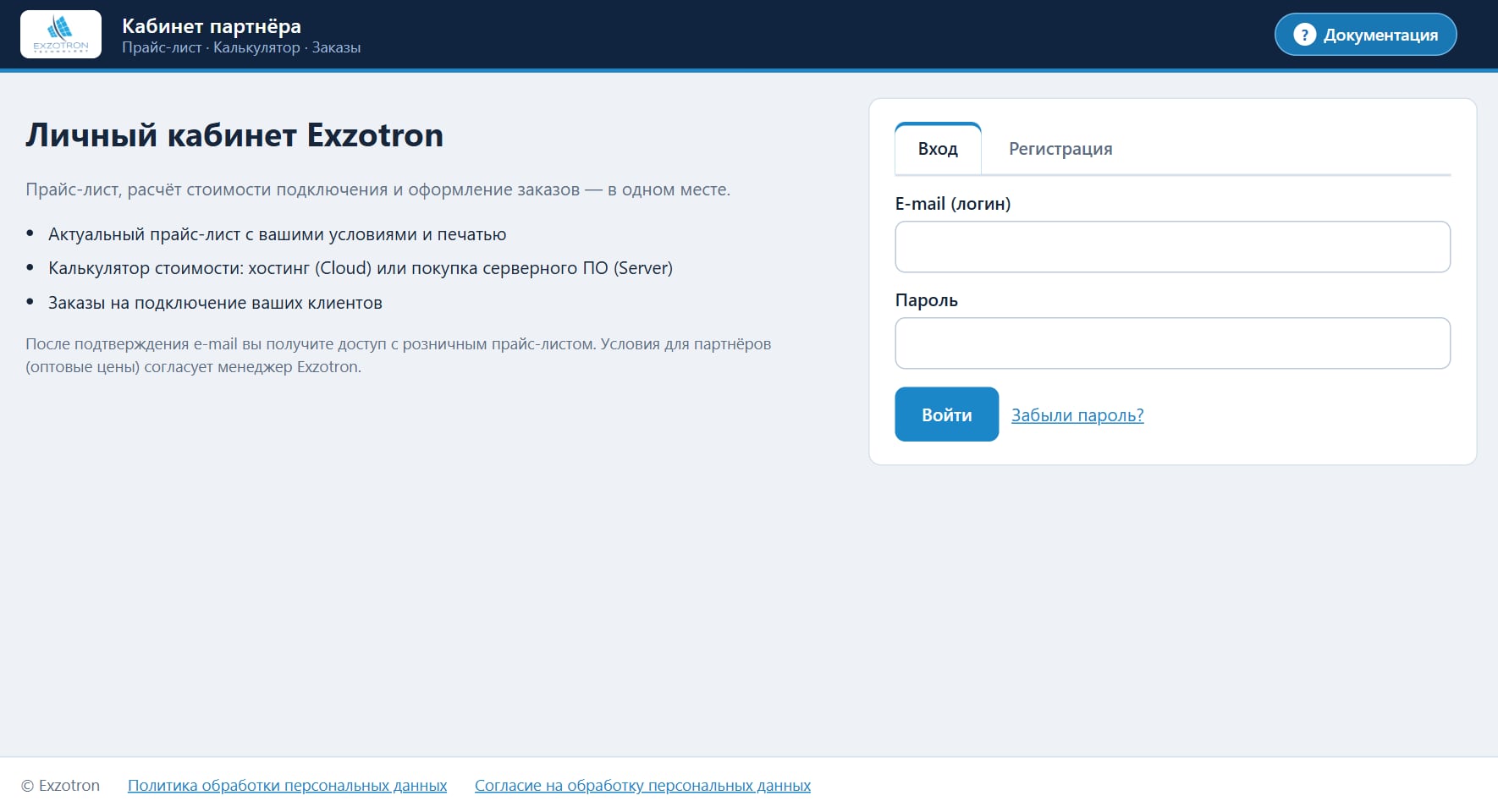
Task: Click the Личный кабинет Exzotron heading
Action: (234, 135)
